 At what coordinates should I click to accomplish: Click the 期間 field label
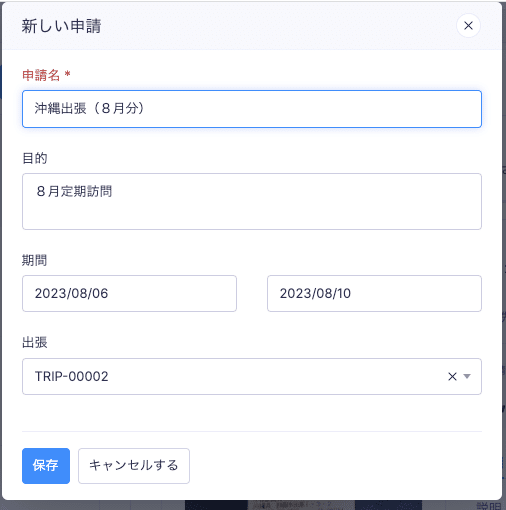point(35,260)
